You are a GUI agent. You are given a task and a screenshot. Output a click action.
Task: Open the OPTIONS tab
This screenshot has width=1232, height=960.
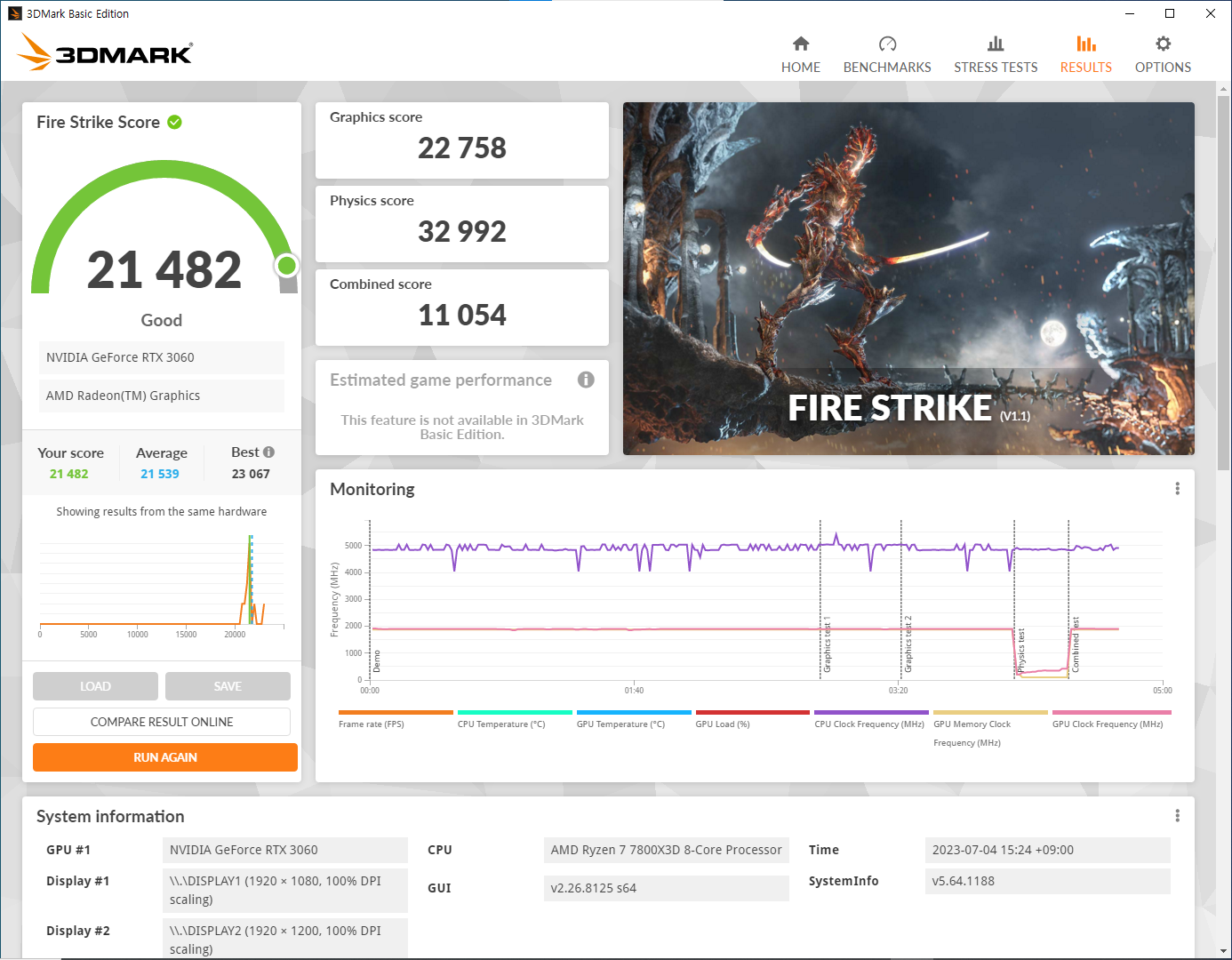tap(1163, 55)
